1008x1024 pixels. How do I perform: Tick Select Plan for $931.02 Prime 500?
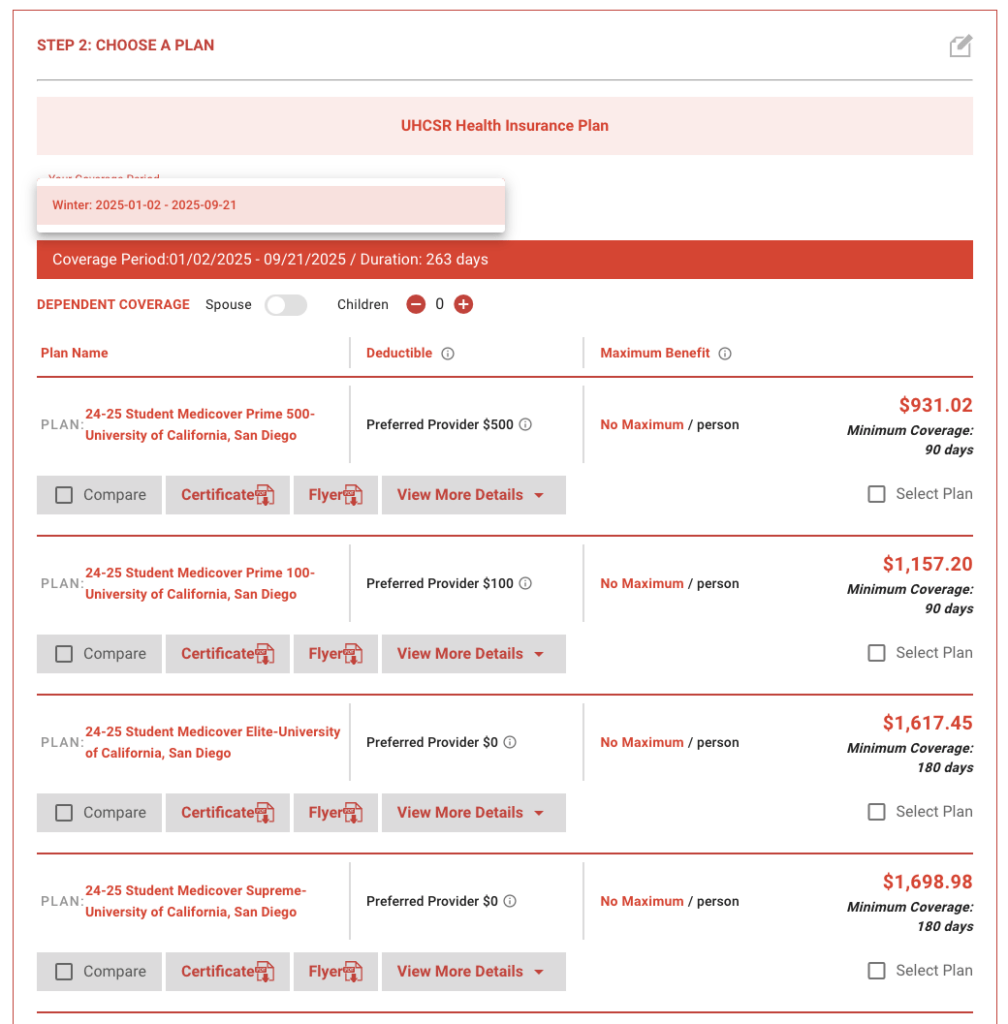(x=876, y=494)
